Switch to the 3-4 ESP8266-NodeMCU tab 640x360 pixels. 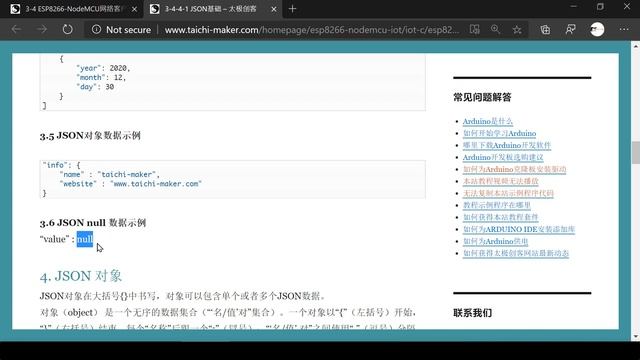73,9
